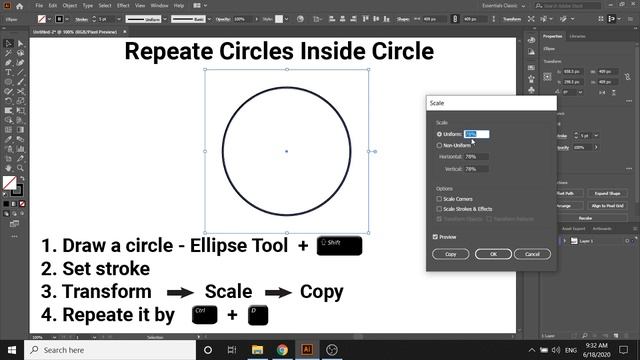
Task: Select Uniform radio button
Action: [439, 134]
